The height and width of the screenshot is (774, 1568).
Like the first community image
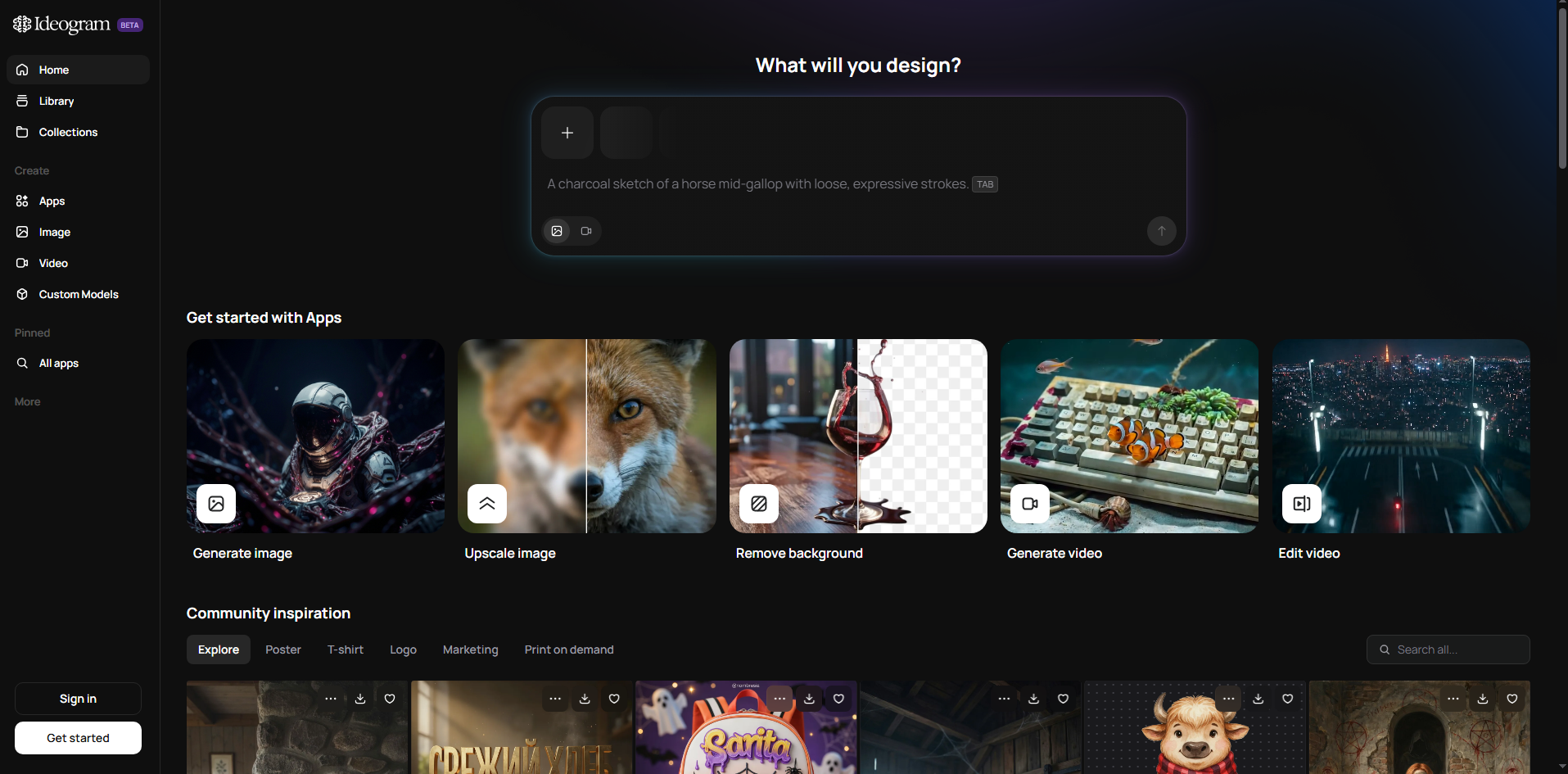coord(390,699)
